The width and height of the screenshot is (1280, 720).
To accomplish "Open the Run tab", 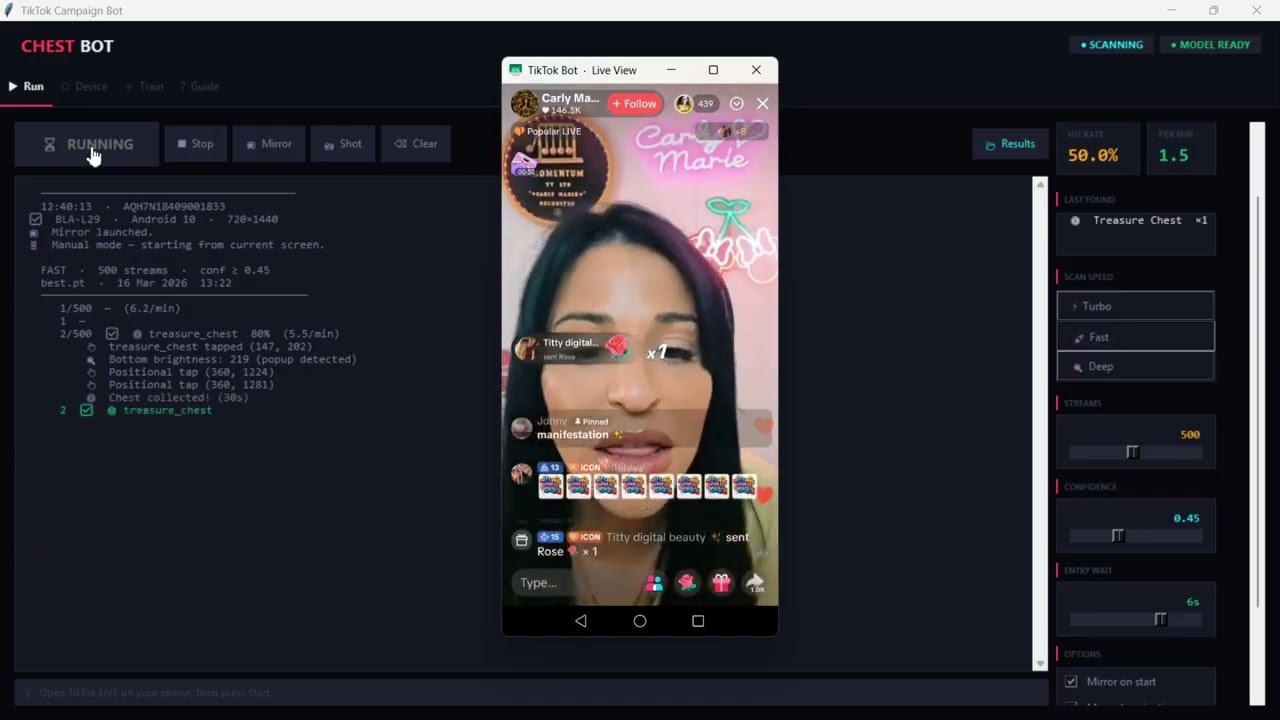I will tap(27, 86).
